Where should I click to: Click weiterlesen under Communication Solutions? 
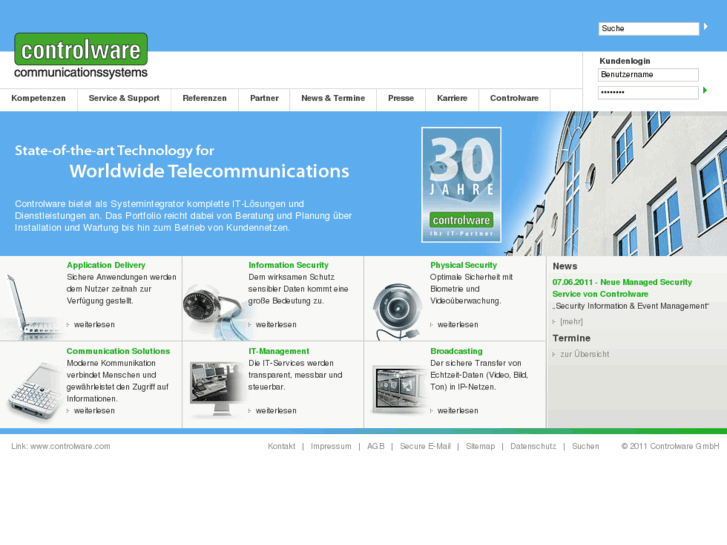pos(94,411)
